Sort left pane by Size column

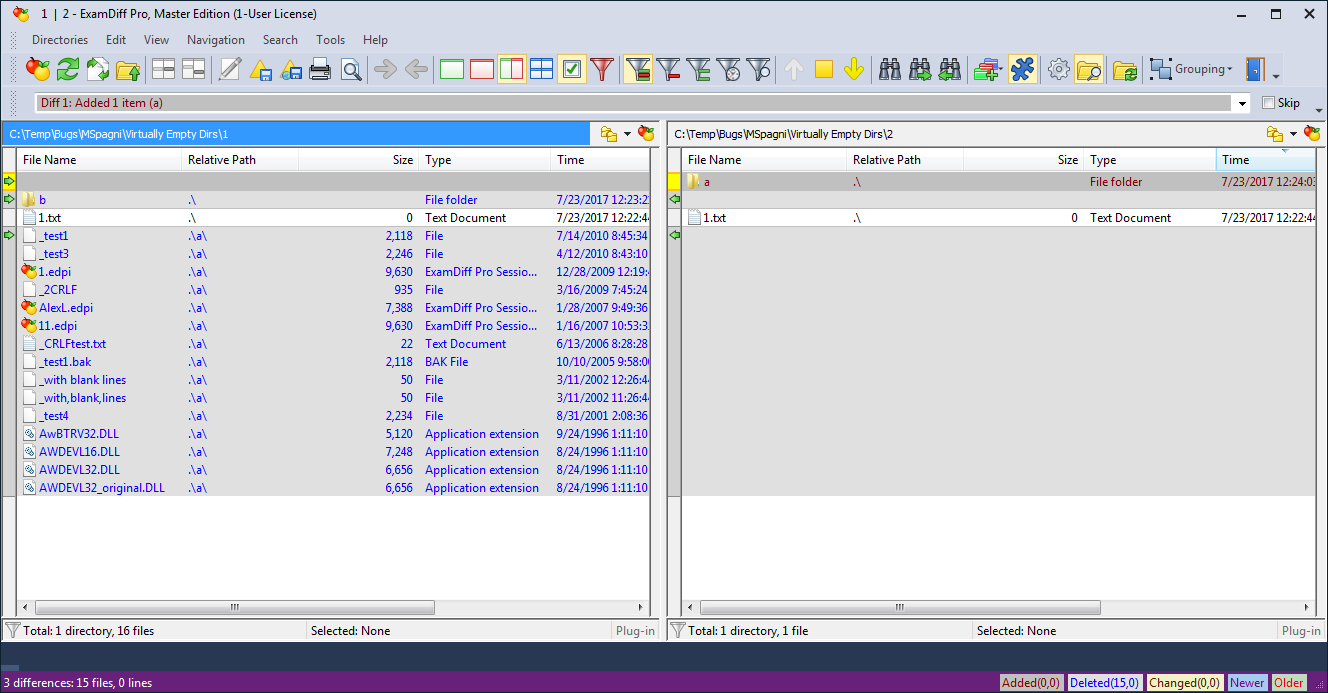358,160
